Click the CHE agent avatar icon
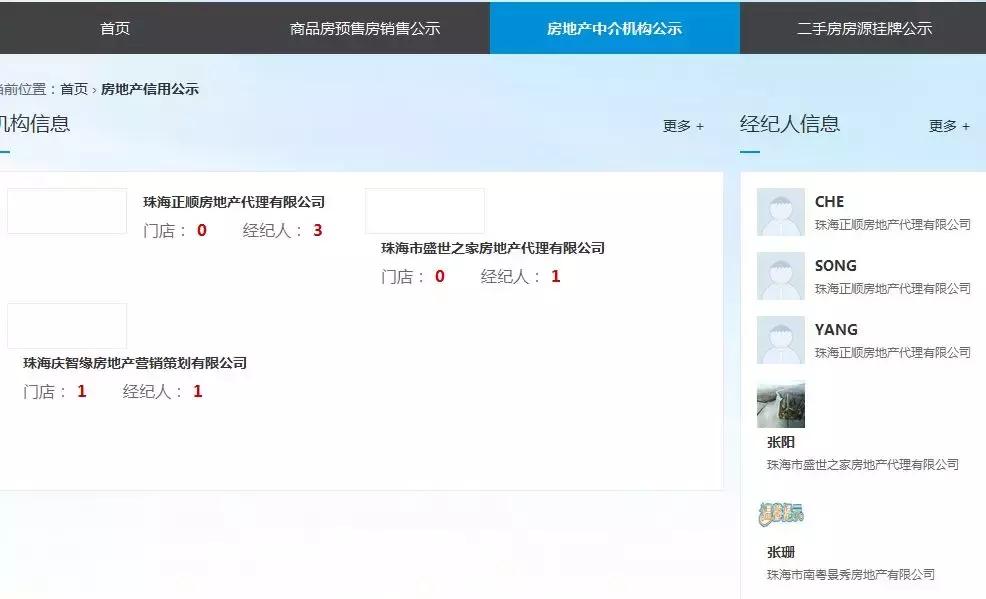This screenshot has width=986, height=599. click(x=781, y=210)
